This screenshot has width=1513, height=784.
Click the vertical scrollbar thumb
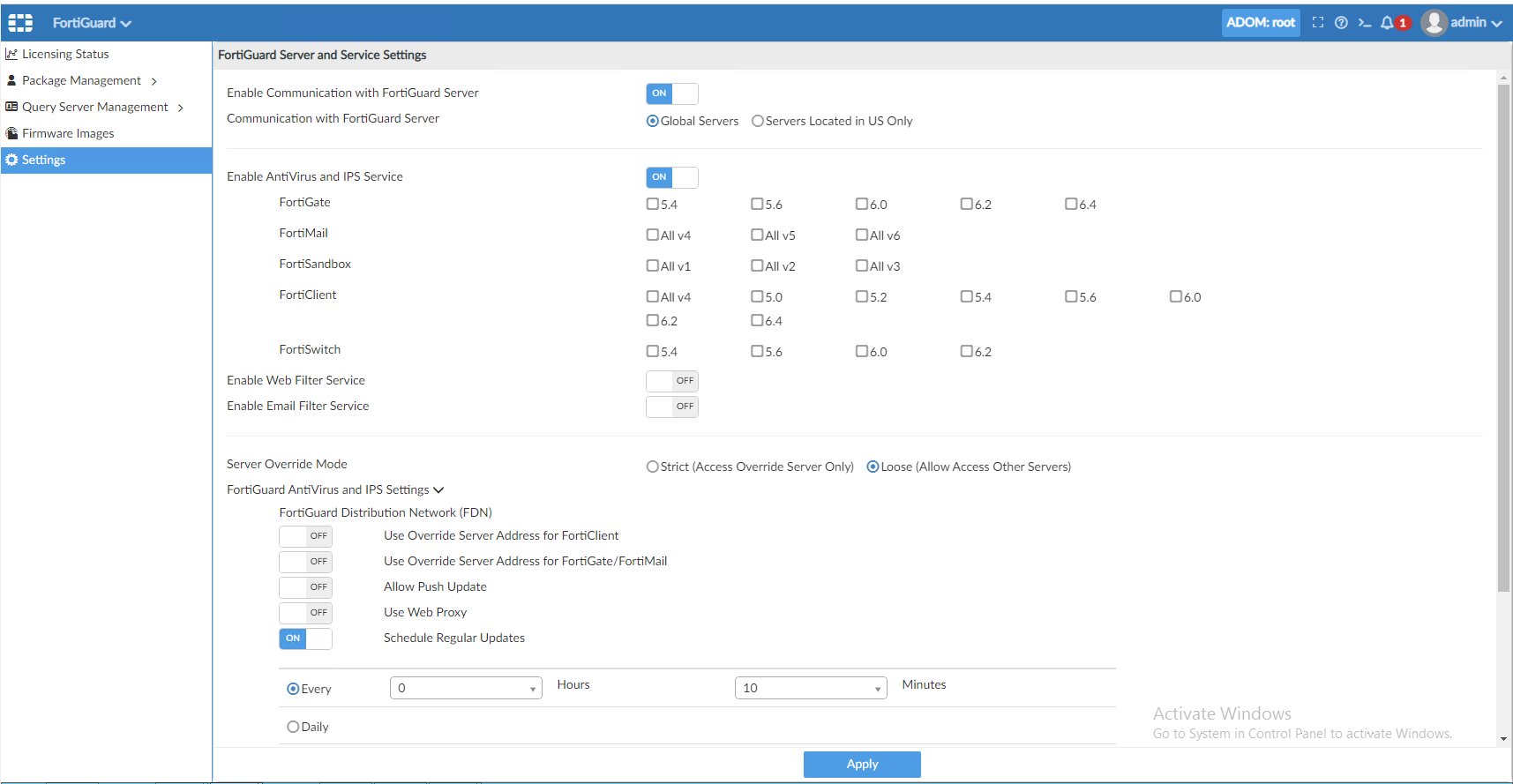(1503, 338)
